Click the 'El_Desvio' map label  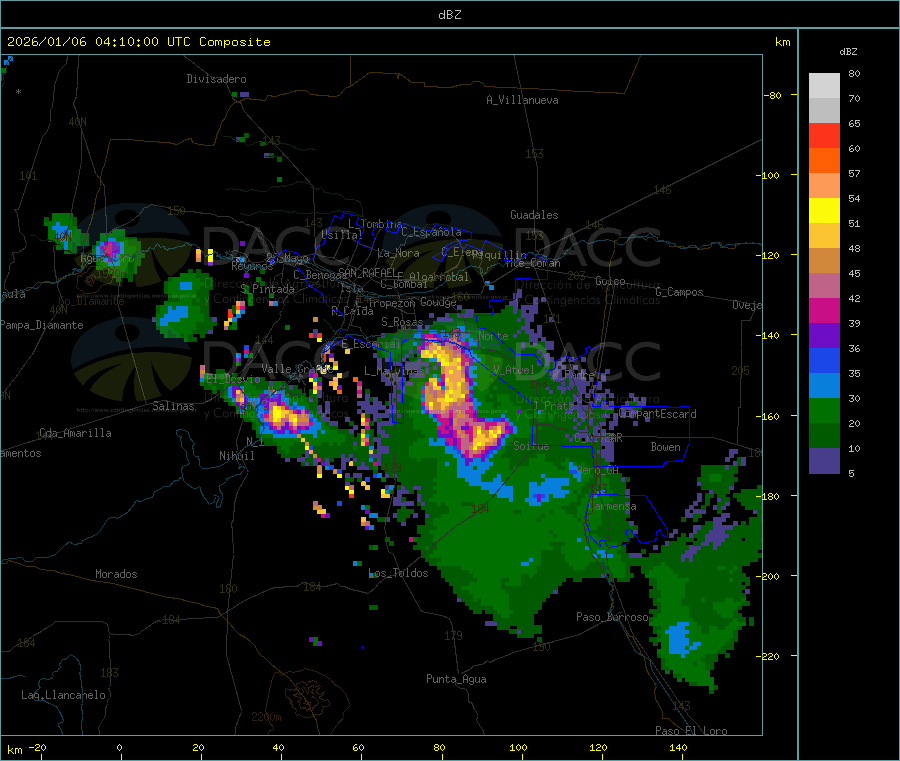click(233, 379)
